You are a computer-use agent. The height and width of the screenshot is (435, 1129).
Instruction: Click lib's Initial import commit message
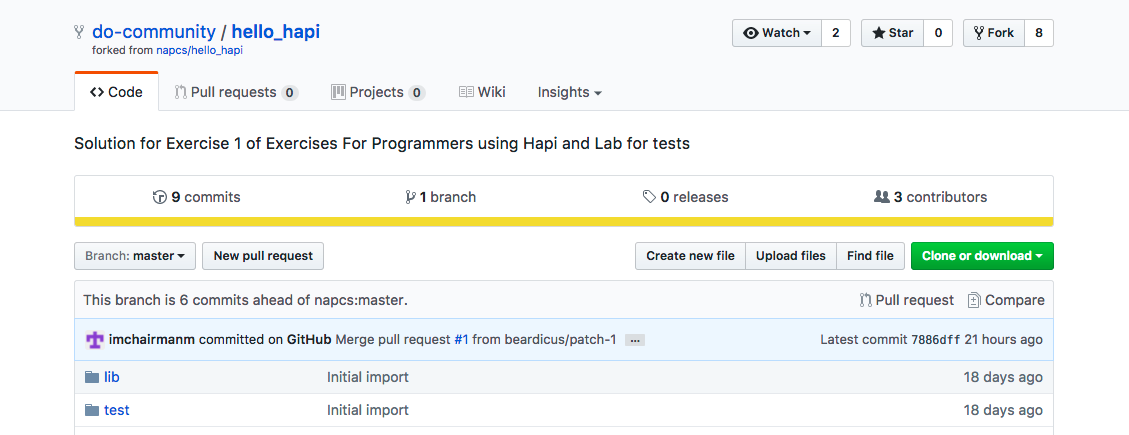(x=368, y=377)
